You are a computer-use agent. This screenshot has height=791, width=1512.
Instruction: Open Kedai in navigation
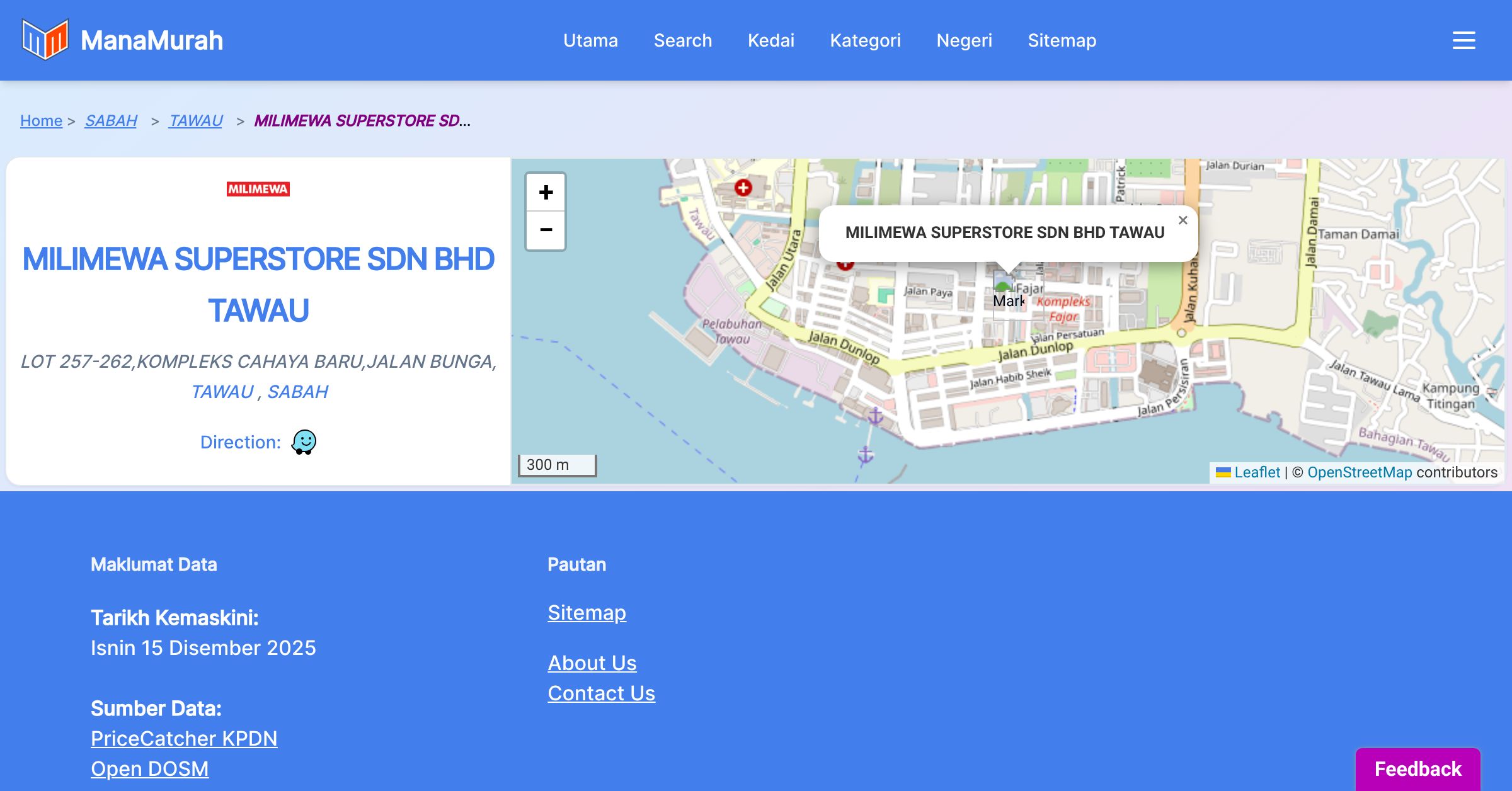[770, 40]
